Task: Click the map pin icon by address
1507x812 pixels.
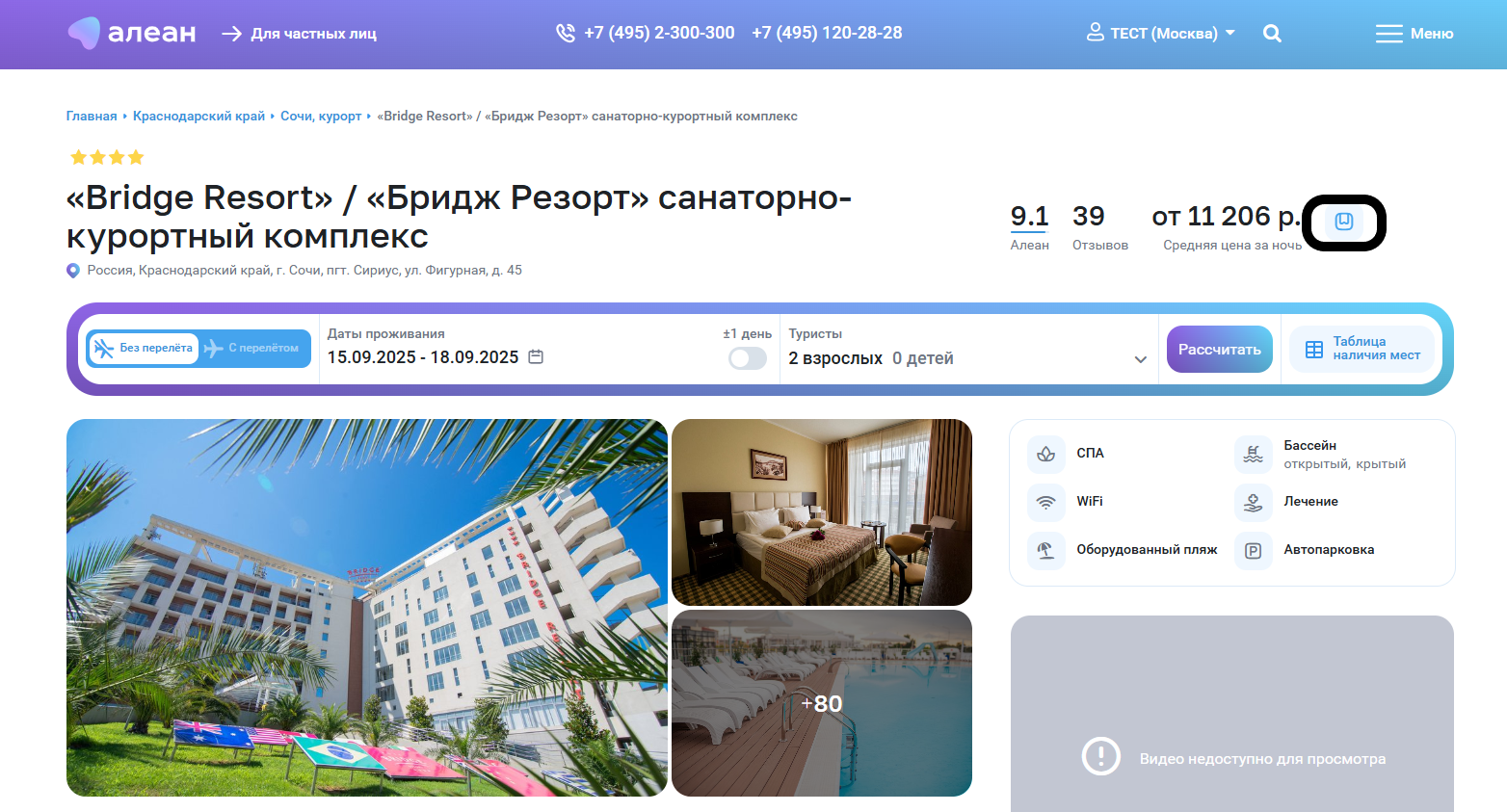Action: coord(73,271)
